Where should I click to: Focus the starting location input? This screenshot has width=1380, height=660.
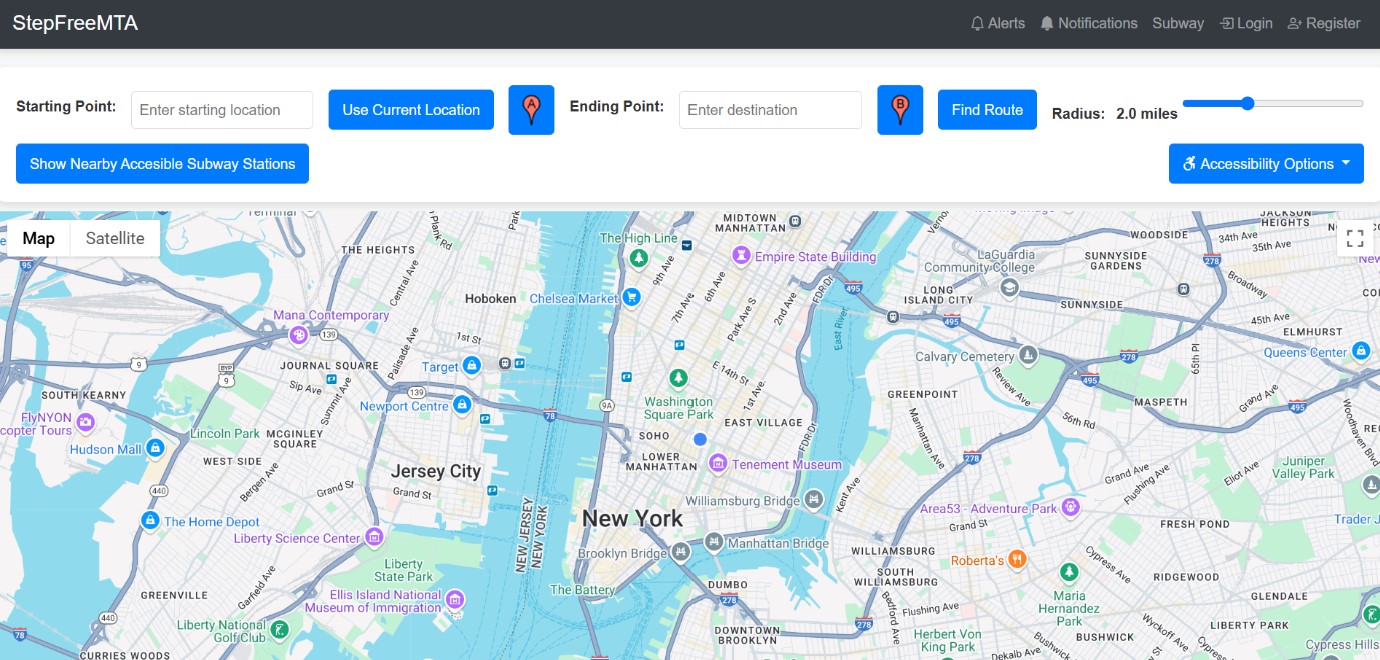pos(222,110)
